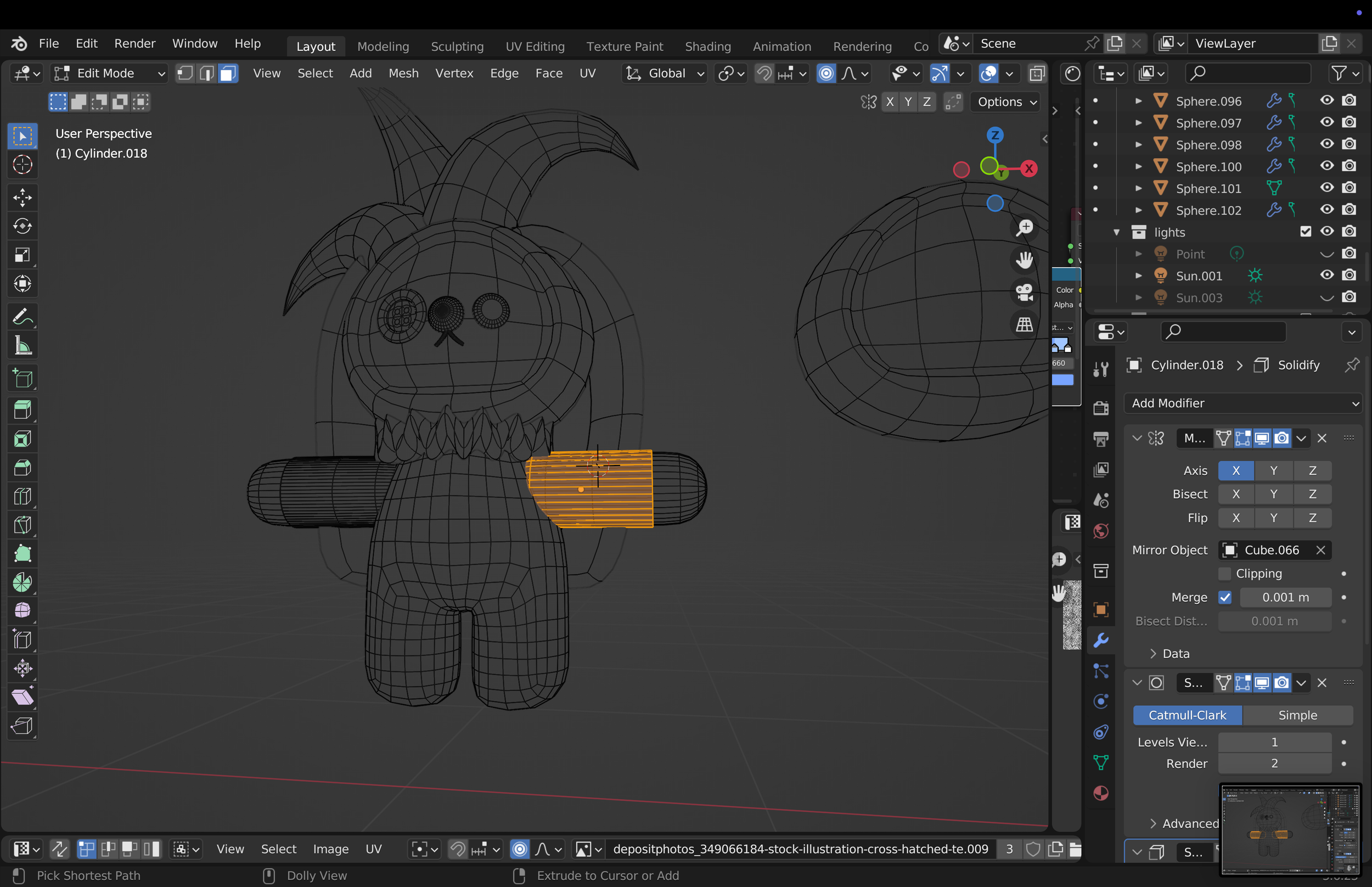Open the Material properties tab
Viewport: 1372px width, 887px height.
click(1101, 793)
